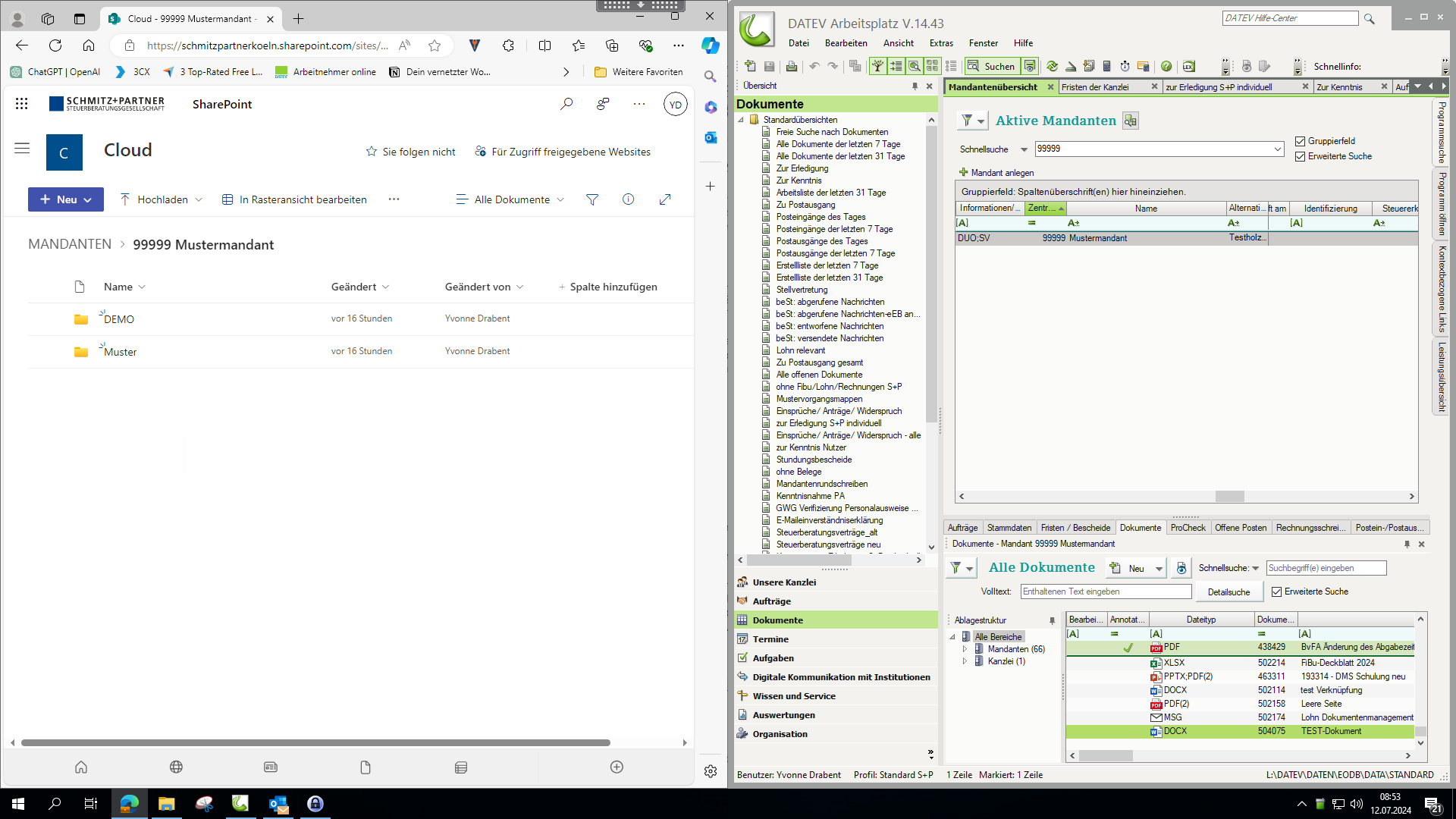Image resolution: width=1456 pixels, height=819 pixels.
Task: Click the LEX icon in toolbar
Action: [x=1188, y=66]
